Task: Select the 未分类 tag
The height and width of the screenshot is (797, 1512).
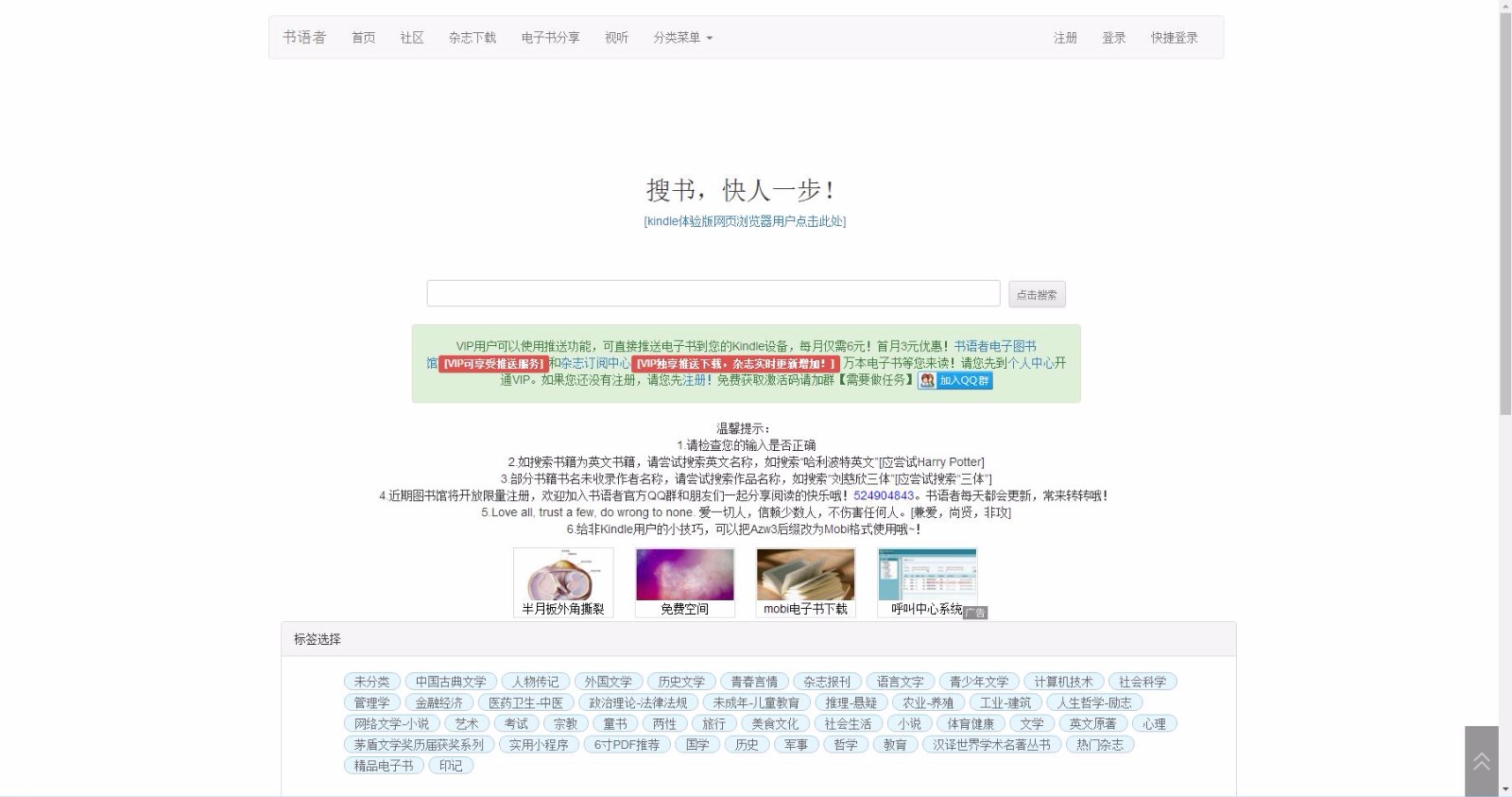Action: tap(371, 682)
